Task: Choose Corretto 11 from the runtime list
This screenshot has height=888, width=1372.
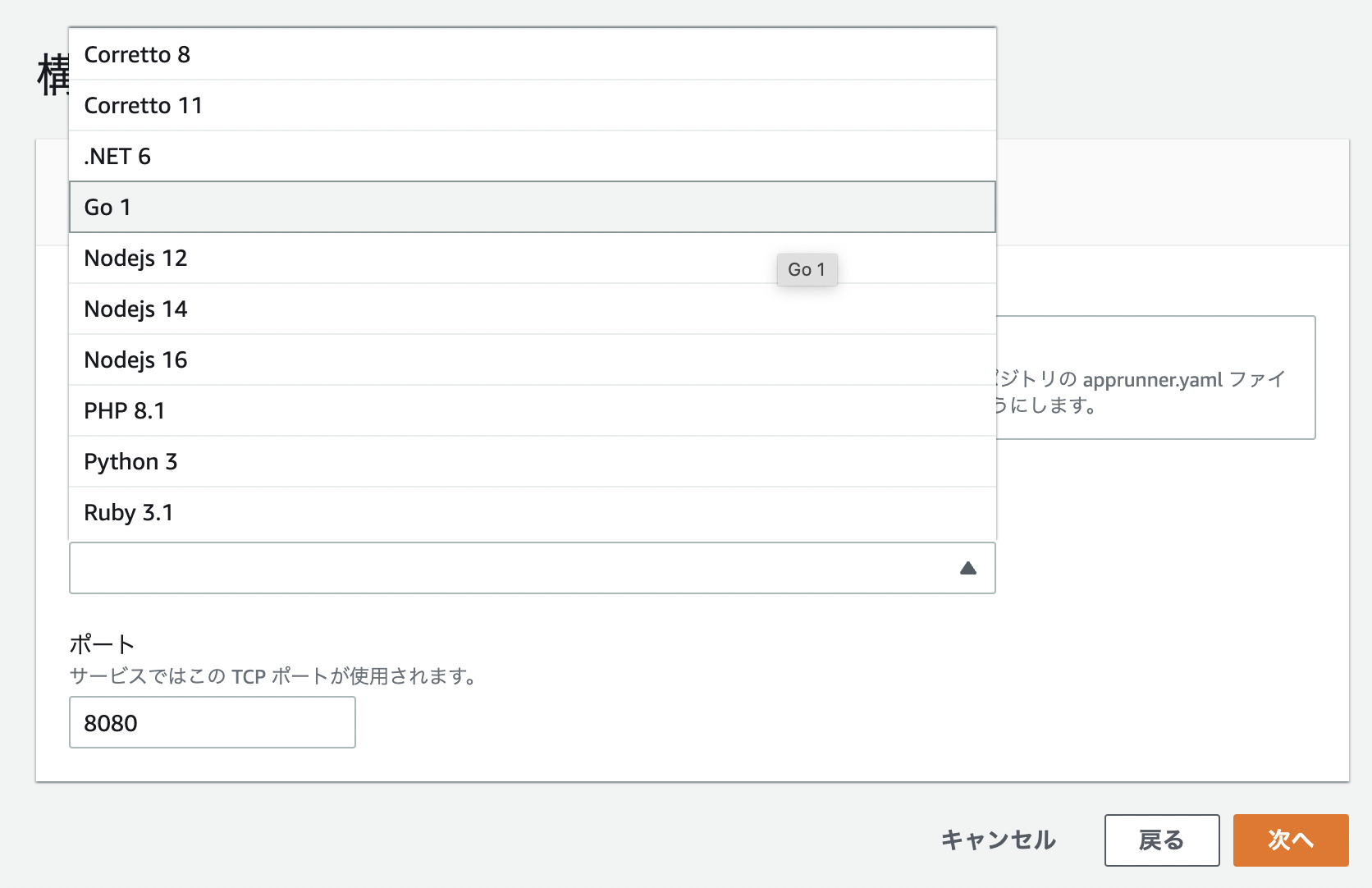Action: pos(532,105)
